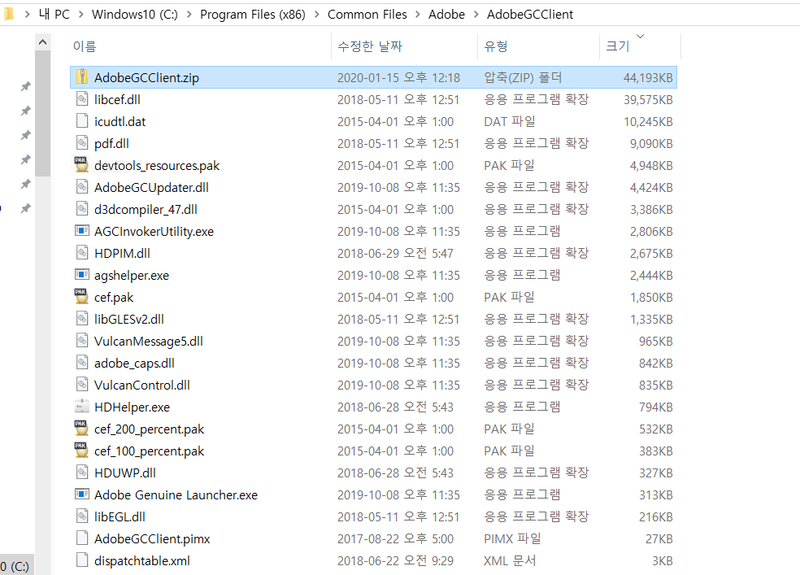Viewport: 800px width, 575px height.
Task: Click the Adobe Genuine Launcher.exe icon
Action: [x=82, y=494]
